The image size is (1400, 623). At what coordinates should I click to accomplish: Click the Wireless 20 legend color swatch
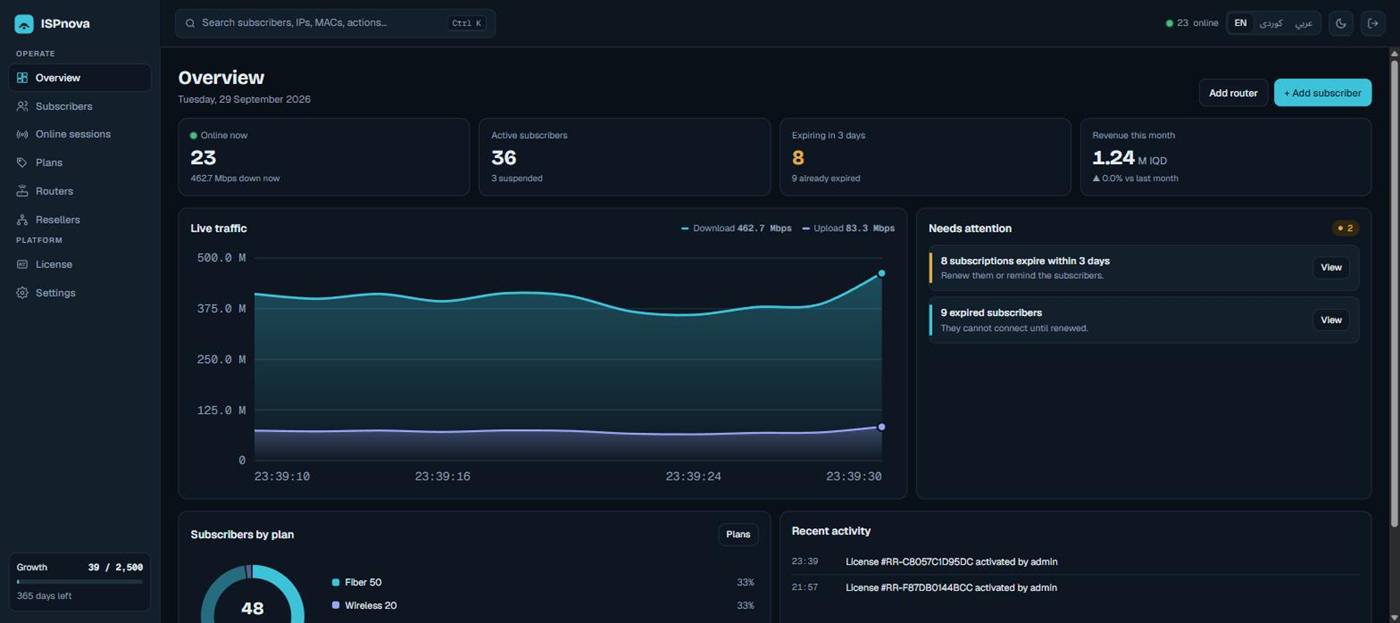[x=335, y=605]
